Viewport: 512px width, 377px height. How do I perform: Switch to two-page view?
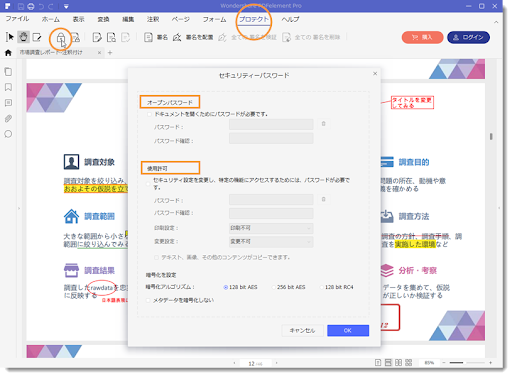pos(399,363)
